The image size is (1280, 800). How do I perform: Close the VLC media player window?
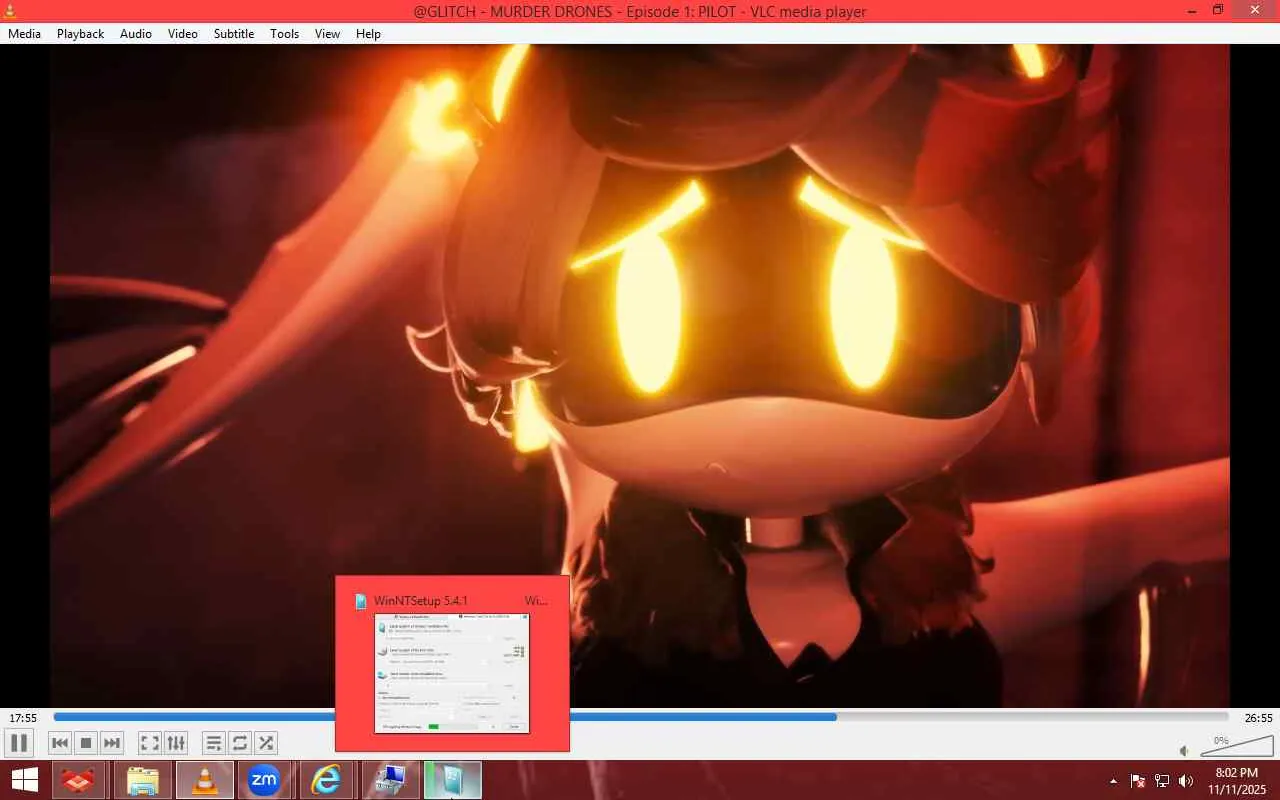click(x=1254, y=11)
